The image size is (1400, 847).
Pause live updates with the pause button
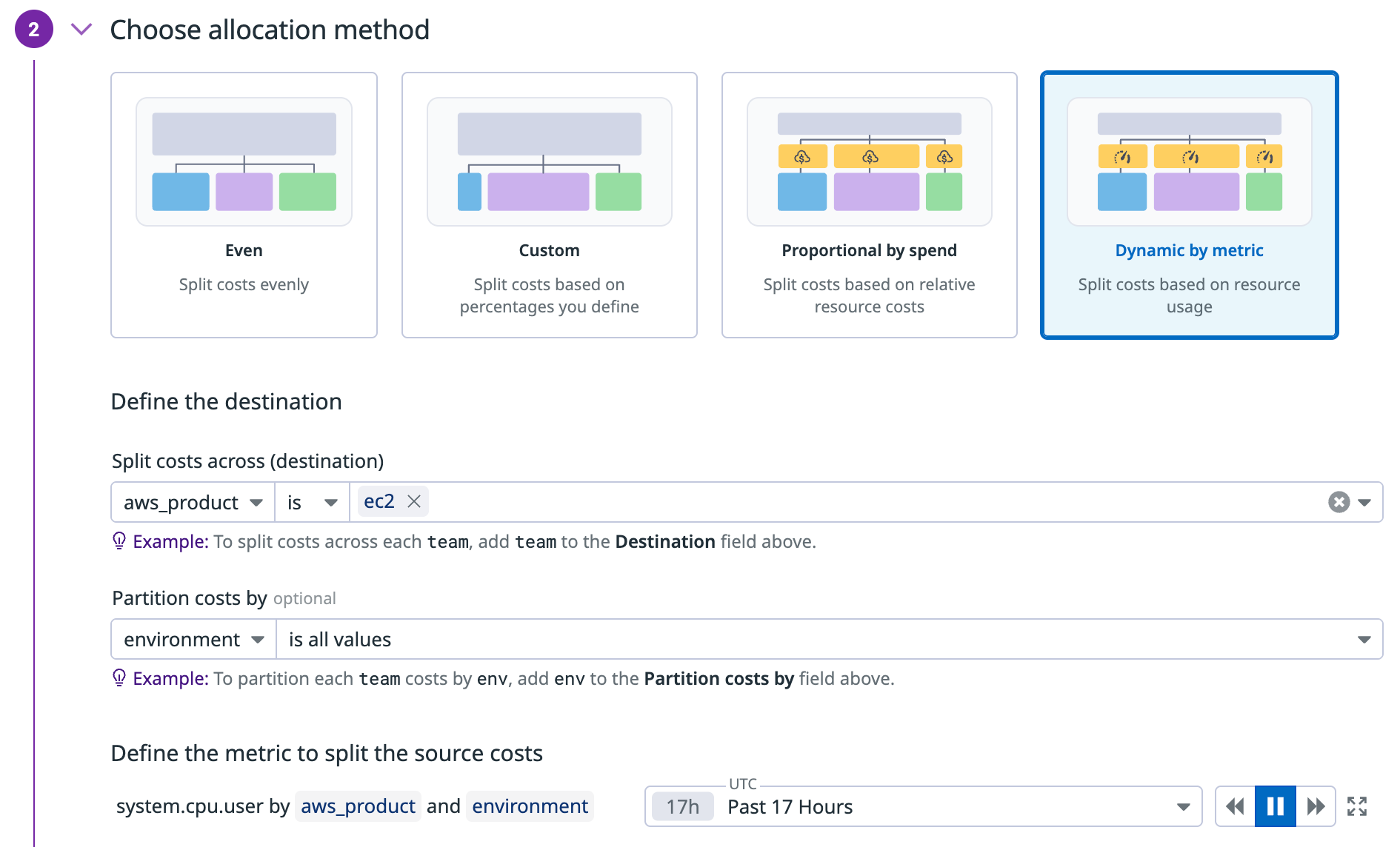[x=1275, y=806]
